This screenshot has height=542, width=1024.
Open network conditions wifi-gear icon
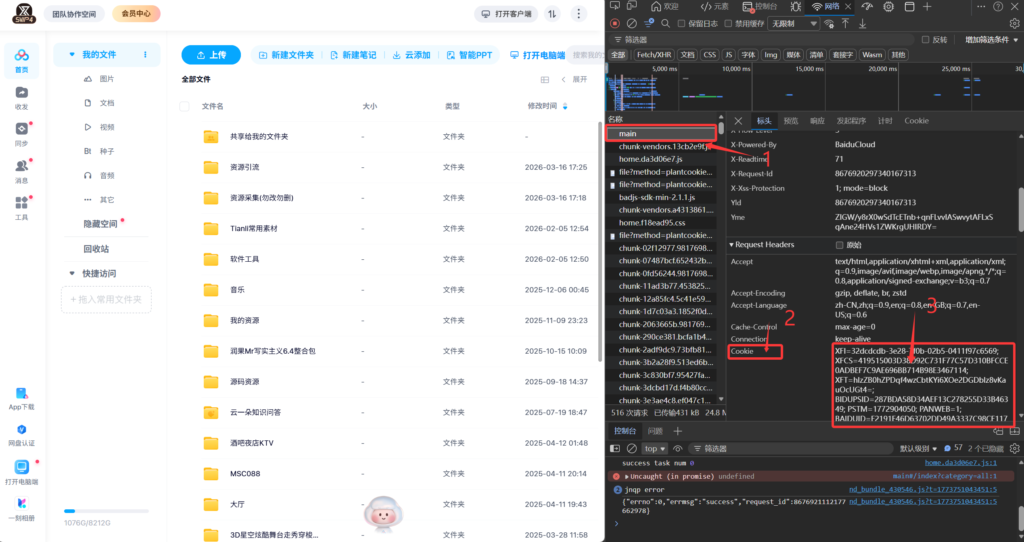[x=829, y=24]
